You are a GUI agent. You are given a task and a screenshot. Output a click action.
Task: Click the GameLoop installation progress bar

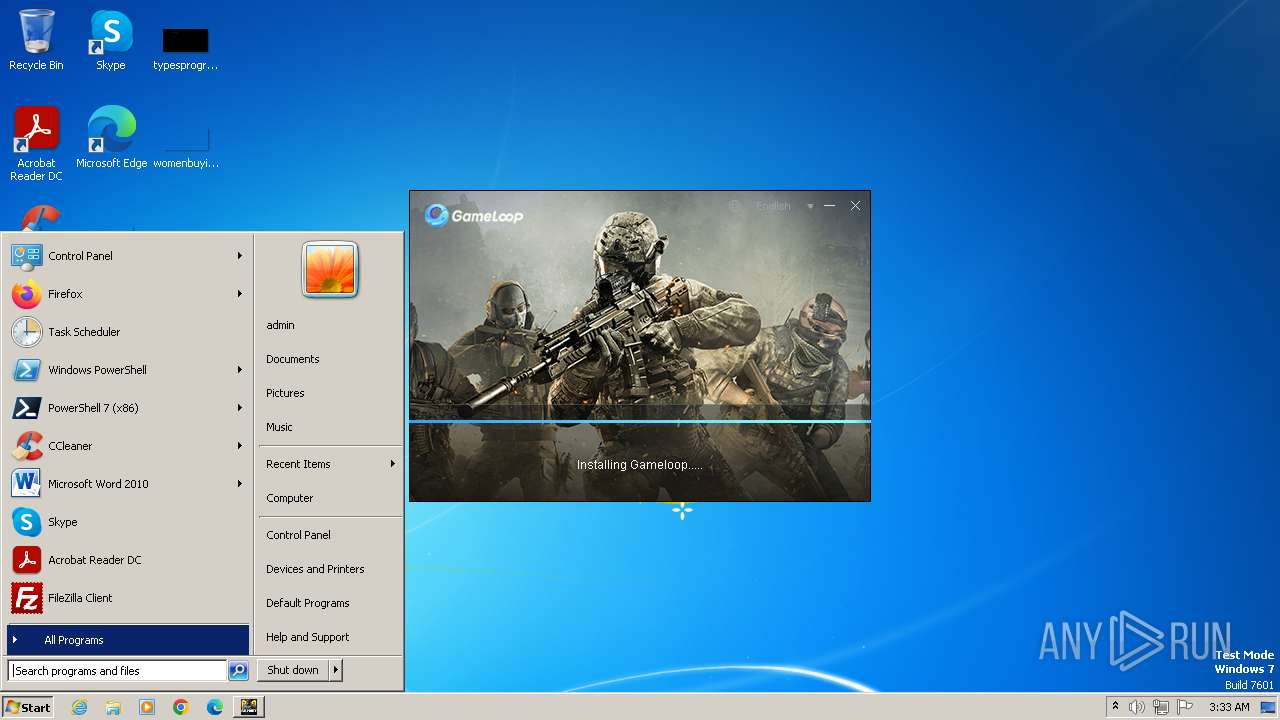pyautogui.click(x=640, y=422)
